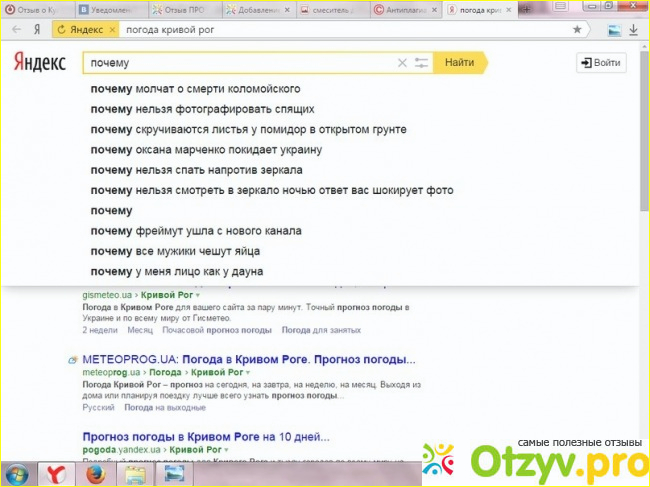Click the Войти login button

click(x=601, y=63)
